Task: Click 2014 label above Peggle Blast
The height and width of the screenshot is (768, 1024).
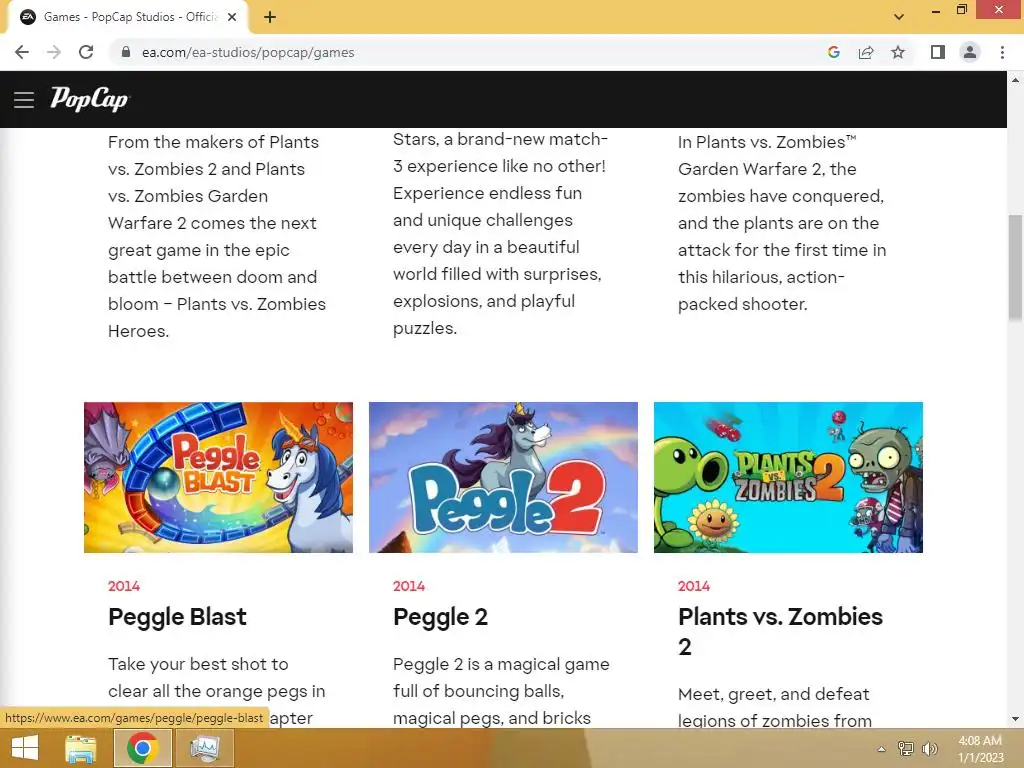Action: click(124, 586)
